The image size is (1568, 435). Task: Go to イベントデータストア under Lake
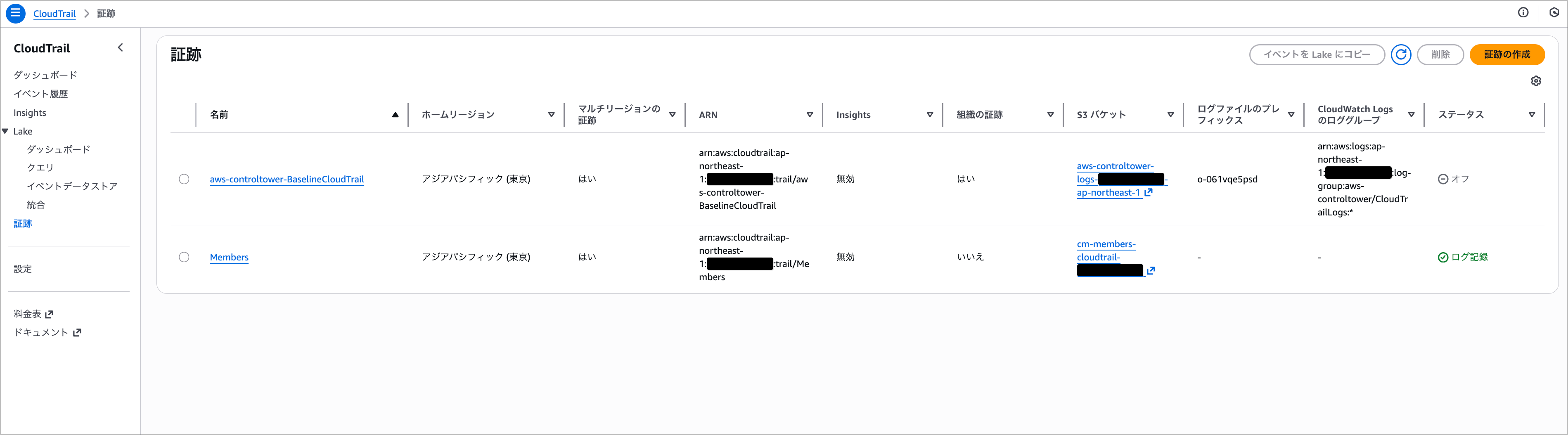(x=72, y=186)
